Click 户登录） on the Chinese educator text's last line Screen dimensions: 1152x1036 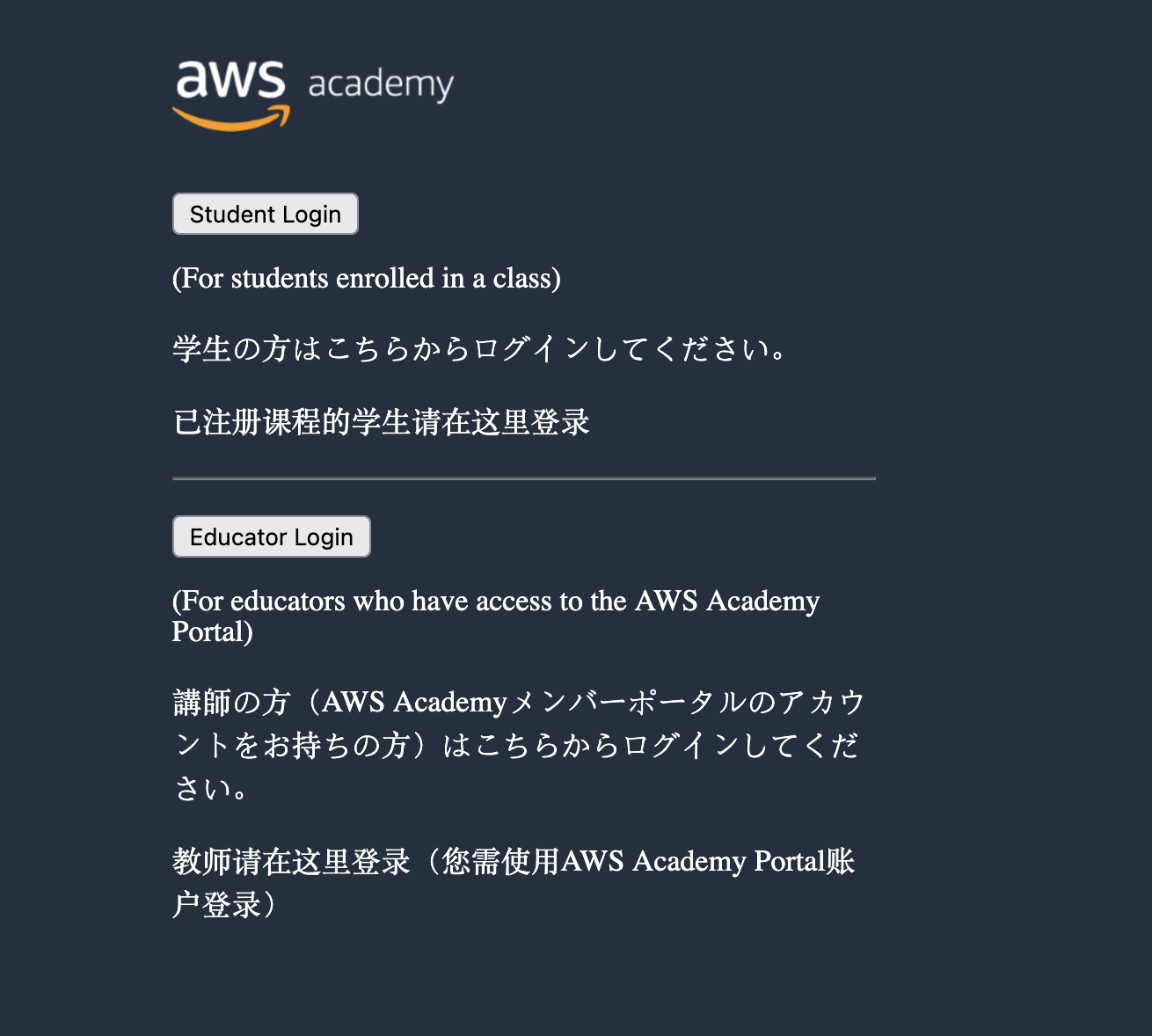click(x=225, y=905)
